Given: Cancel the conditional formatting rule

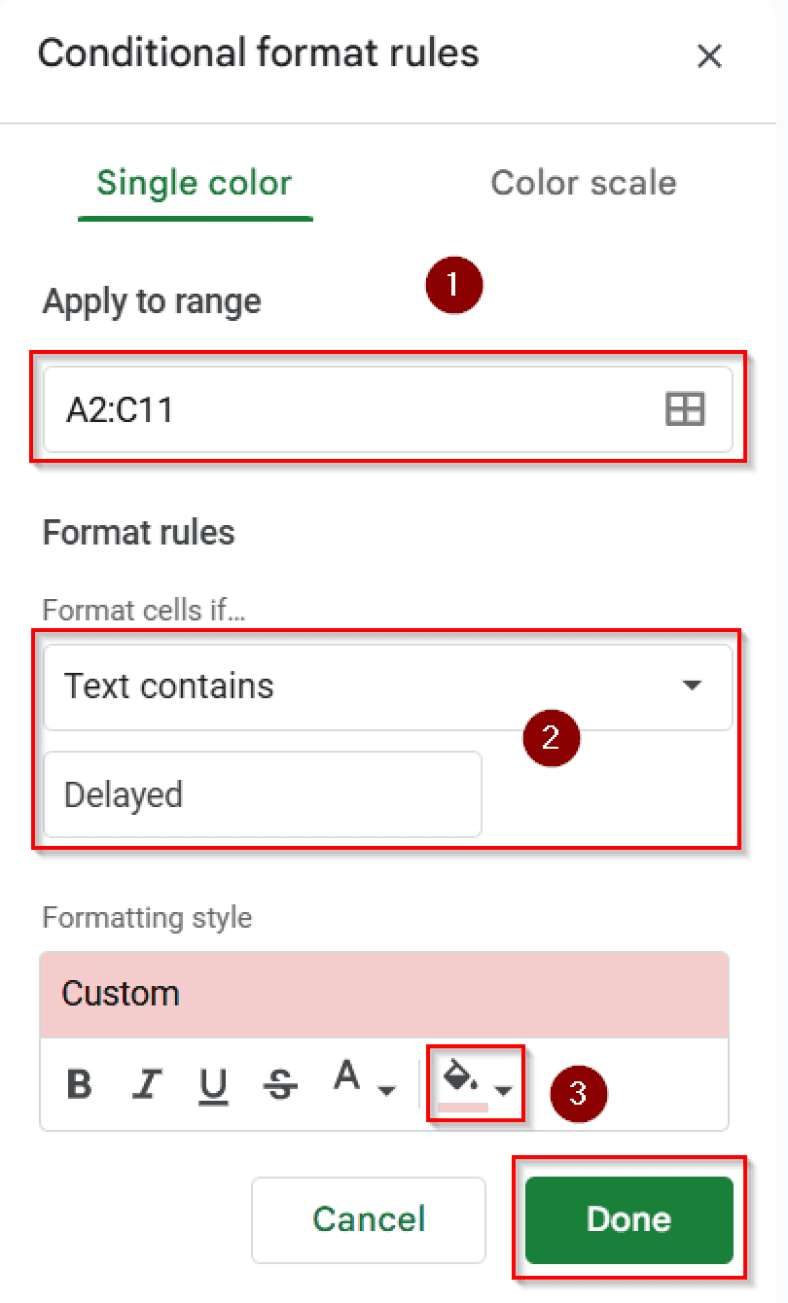Looking at the screenshot, I should (368, 1219).
